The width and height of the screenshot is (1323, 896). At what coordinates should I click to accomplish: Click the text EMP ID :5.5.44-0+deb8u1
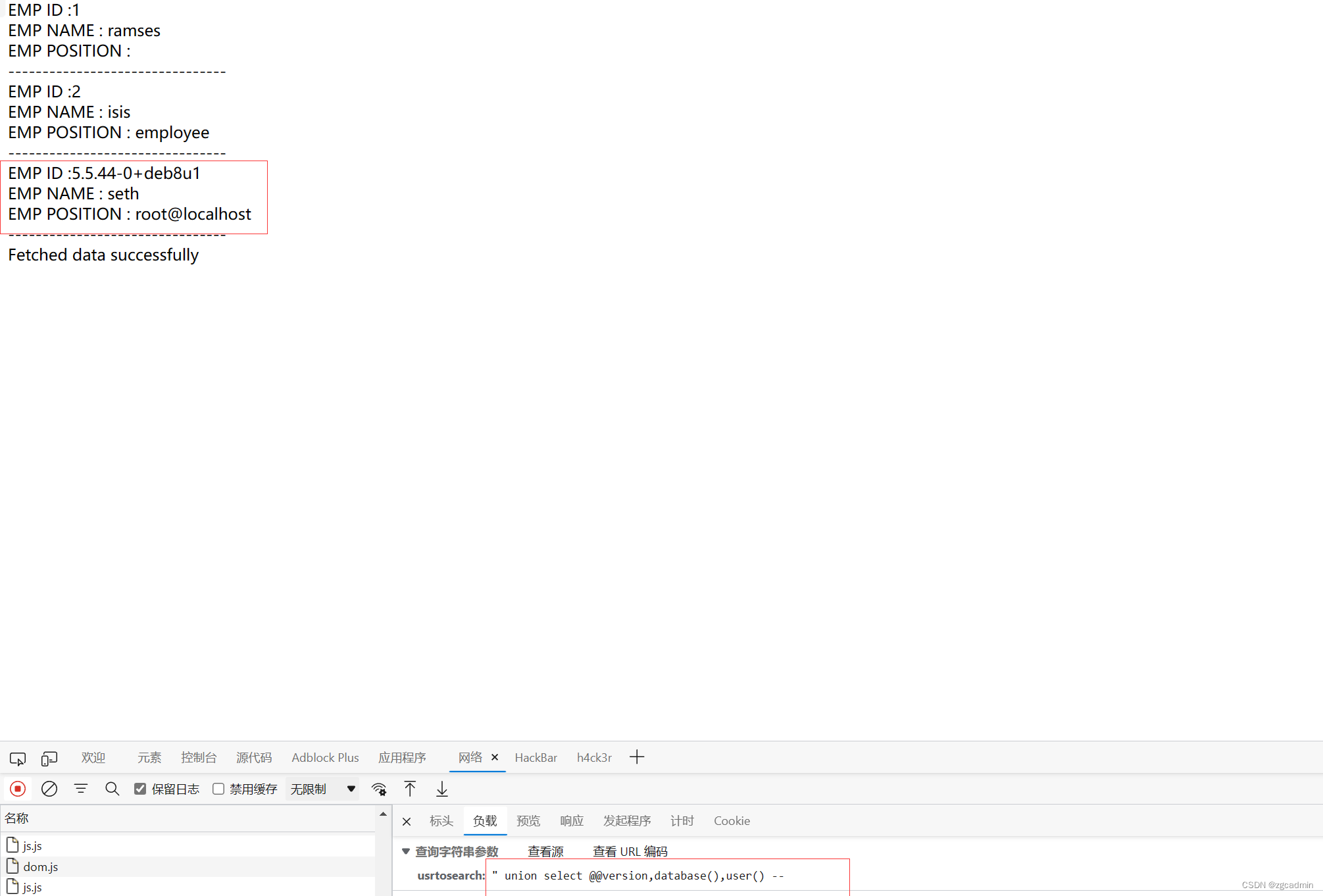tap(104, 174)
